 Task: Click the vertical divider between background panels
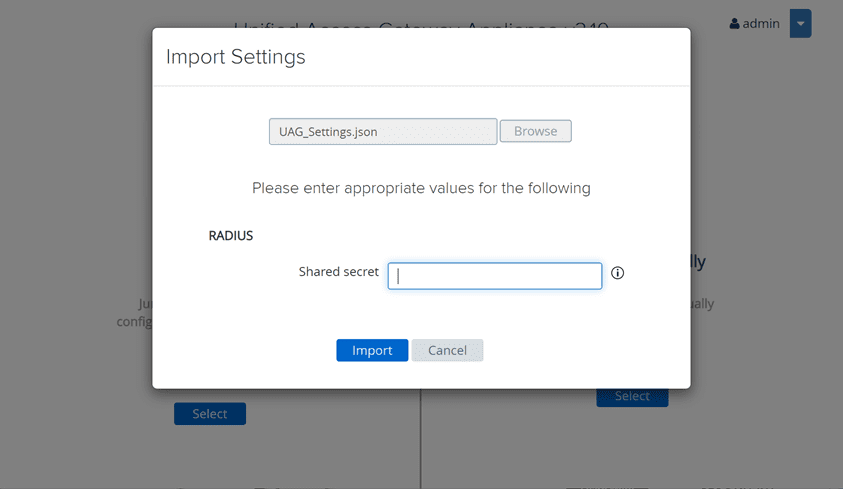coord(421,440)
